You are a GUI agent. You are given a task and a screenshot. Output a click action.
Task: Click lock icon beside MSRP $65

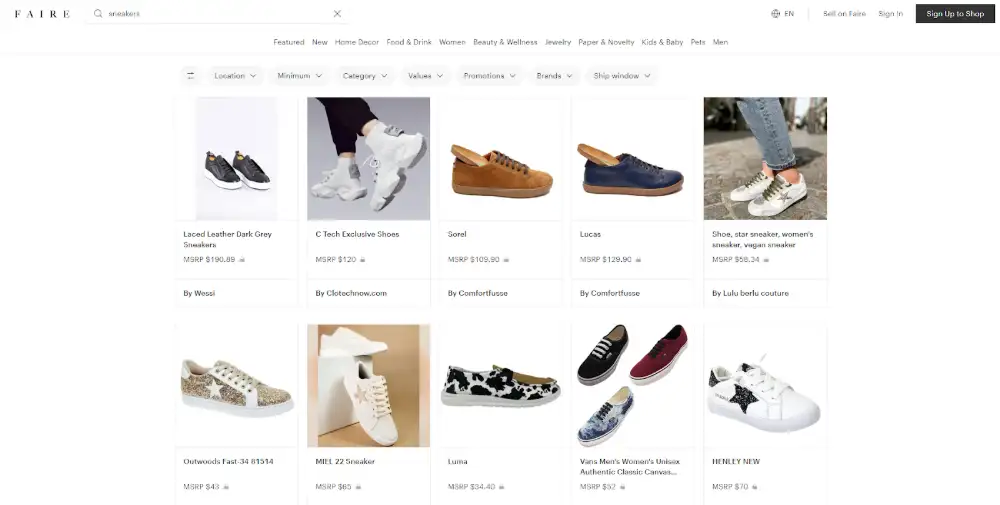coord(358,487)
